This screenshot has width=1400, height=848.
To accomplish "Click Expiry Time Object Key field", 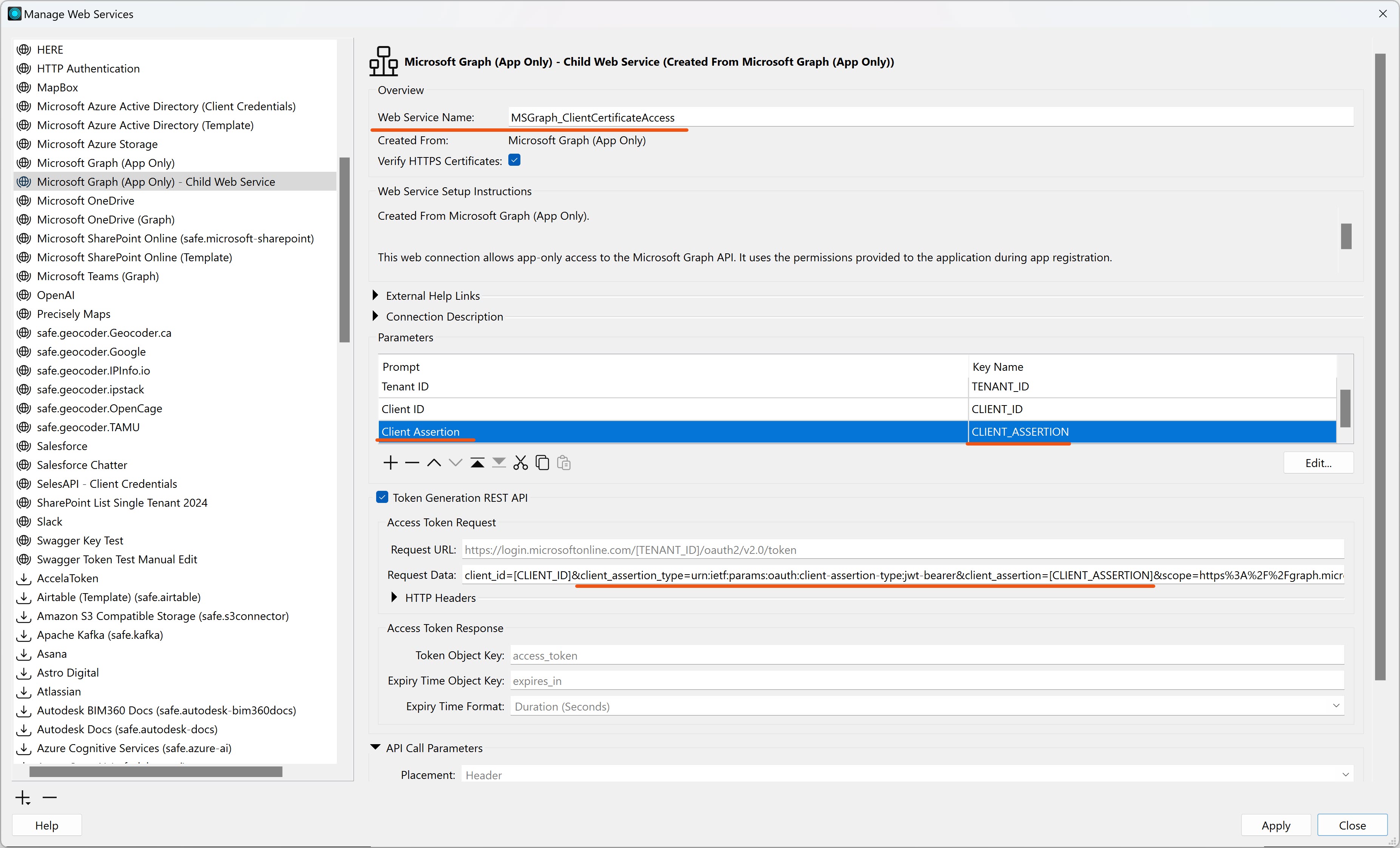I will [927, 680].
